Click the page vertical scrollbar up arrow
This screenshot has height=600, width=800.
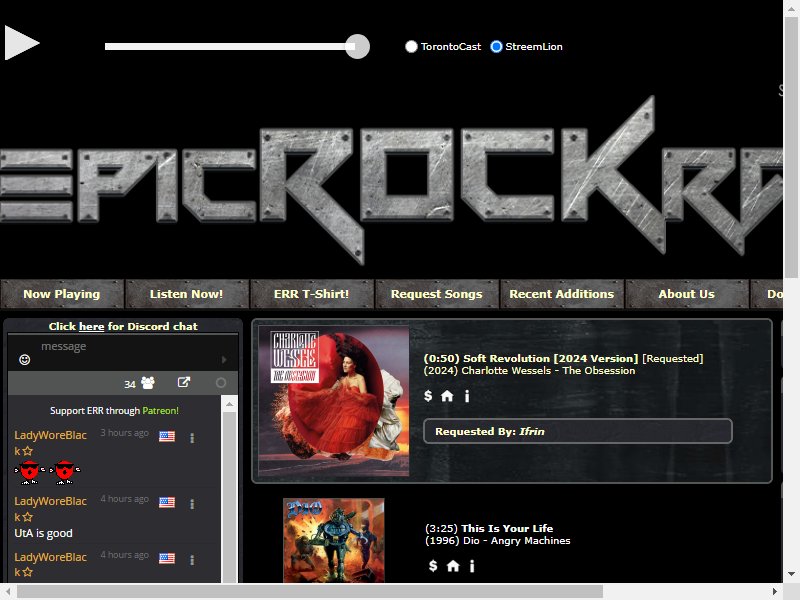791,8
